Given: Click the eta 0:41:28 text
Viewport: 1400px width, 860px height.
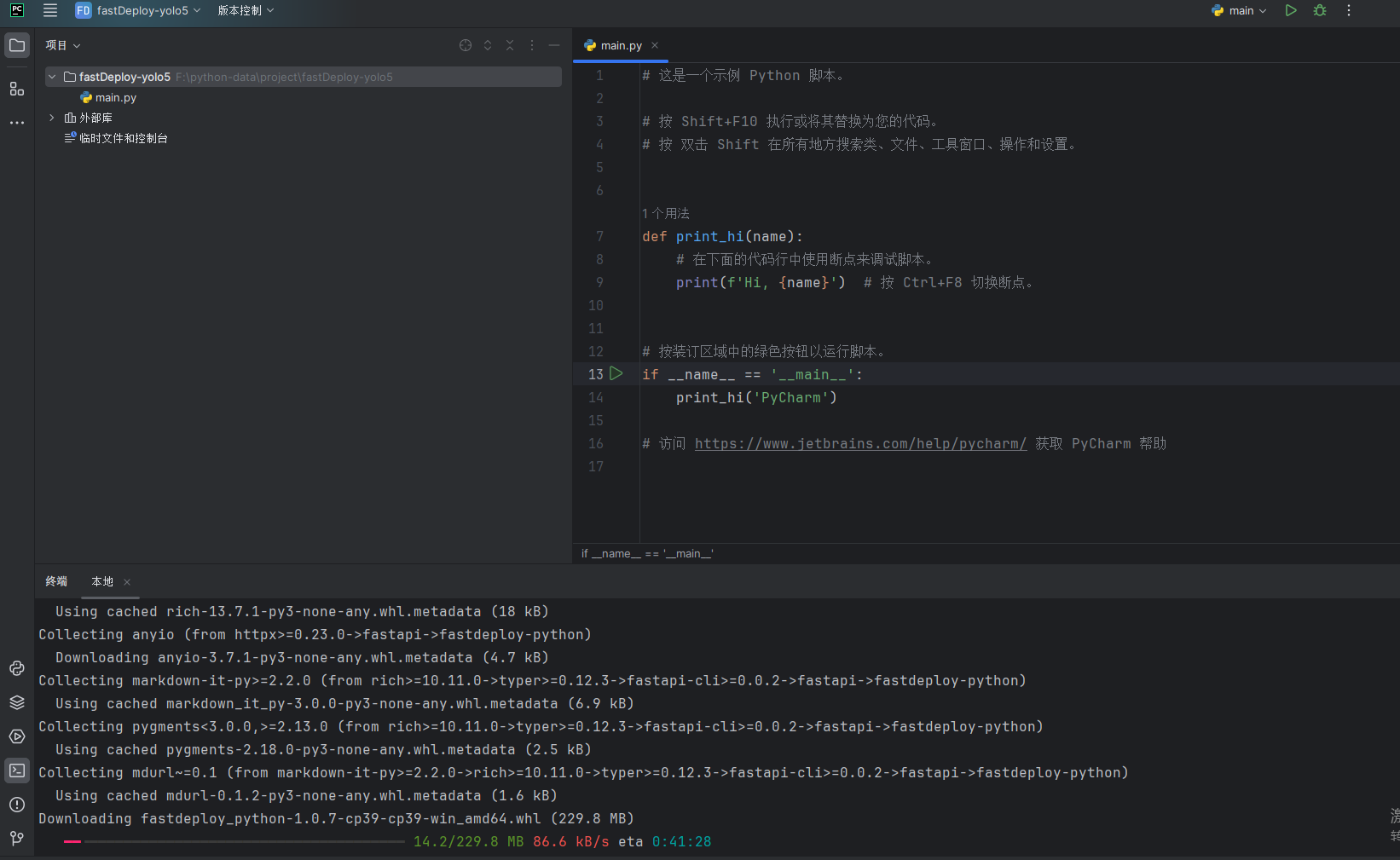Looking at the screenshot, I should point(665,841).
